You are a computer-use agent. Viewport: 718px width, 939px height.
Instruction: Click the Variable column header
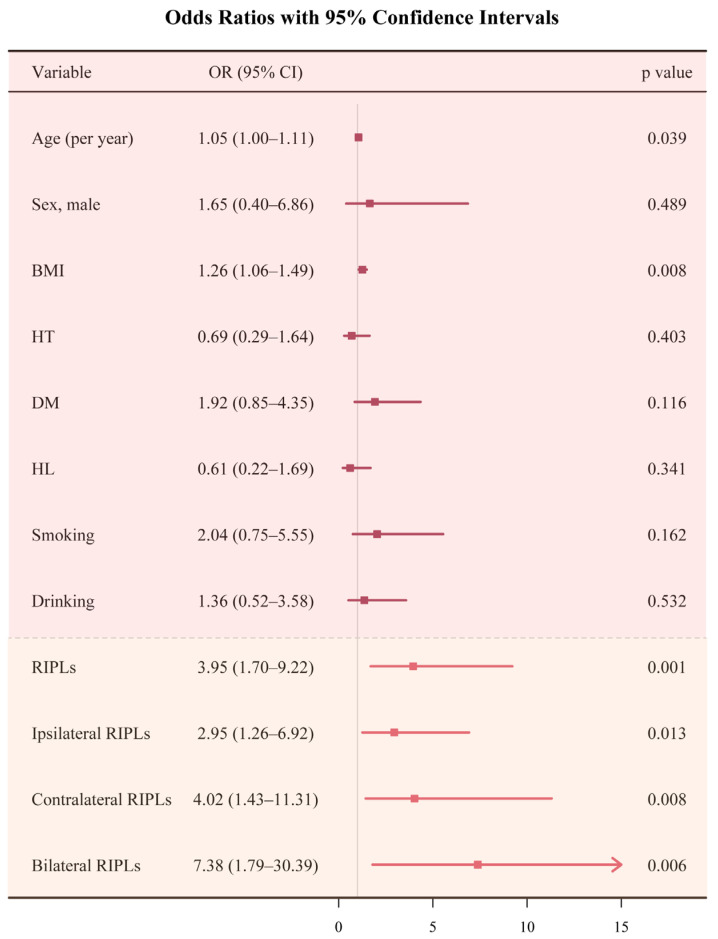[x=62, y=72]
